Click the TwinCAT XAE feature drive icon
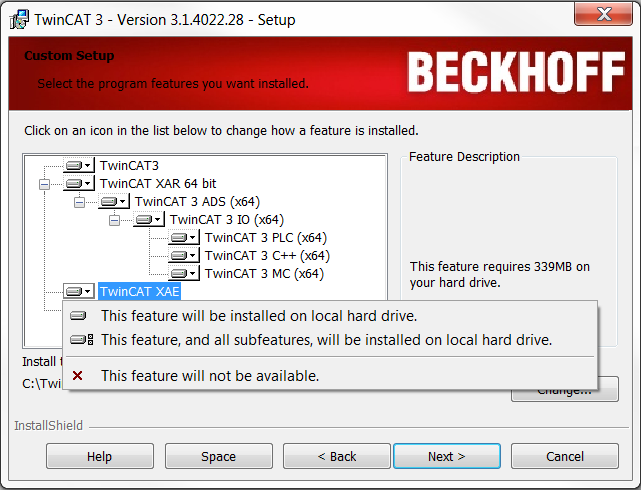Screen dimensions: 641x490 click(x=79, y=291)
